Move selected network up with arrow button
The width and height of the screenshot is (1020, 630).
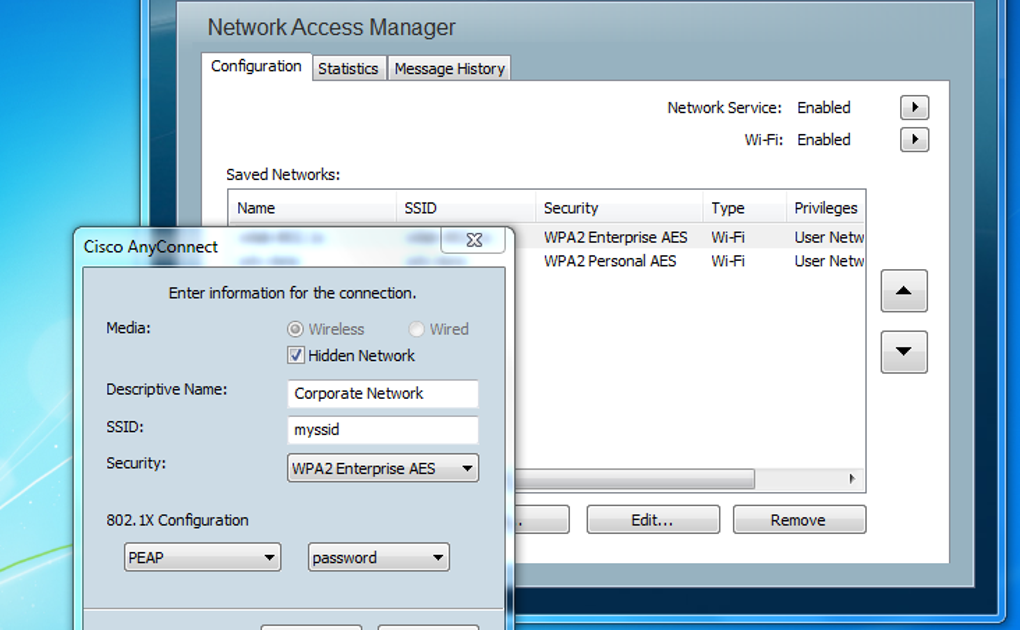[904, 291]
